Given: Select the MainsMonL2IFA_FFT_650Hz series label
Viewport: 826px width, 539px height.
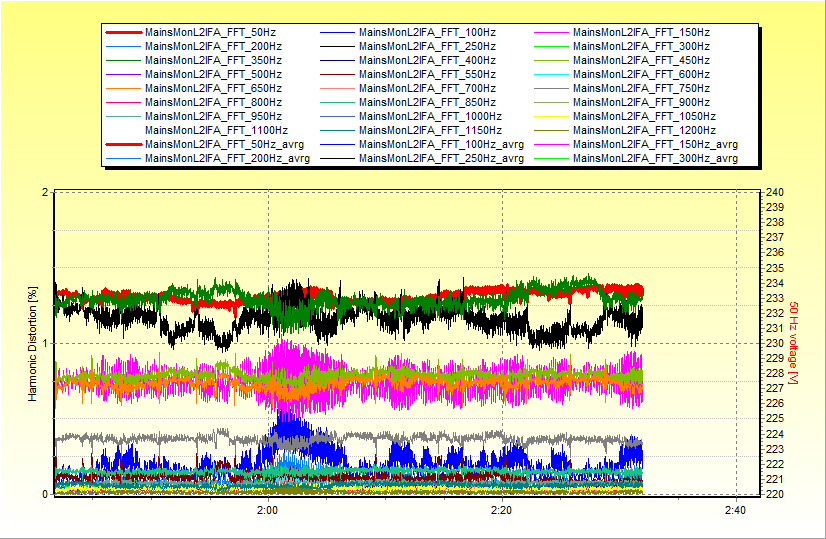Looking at the screenshot, I should click(213, 89).
